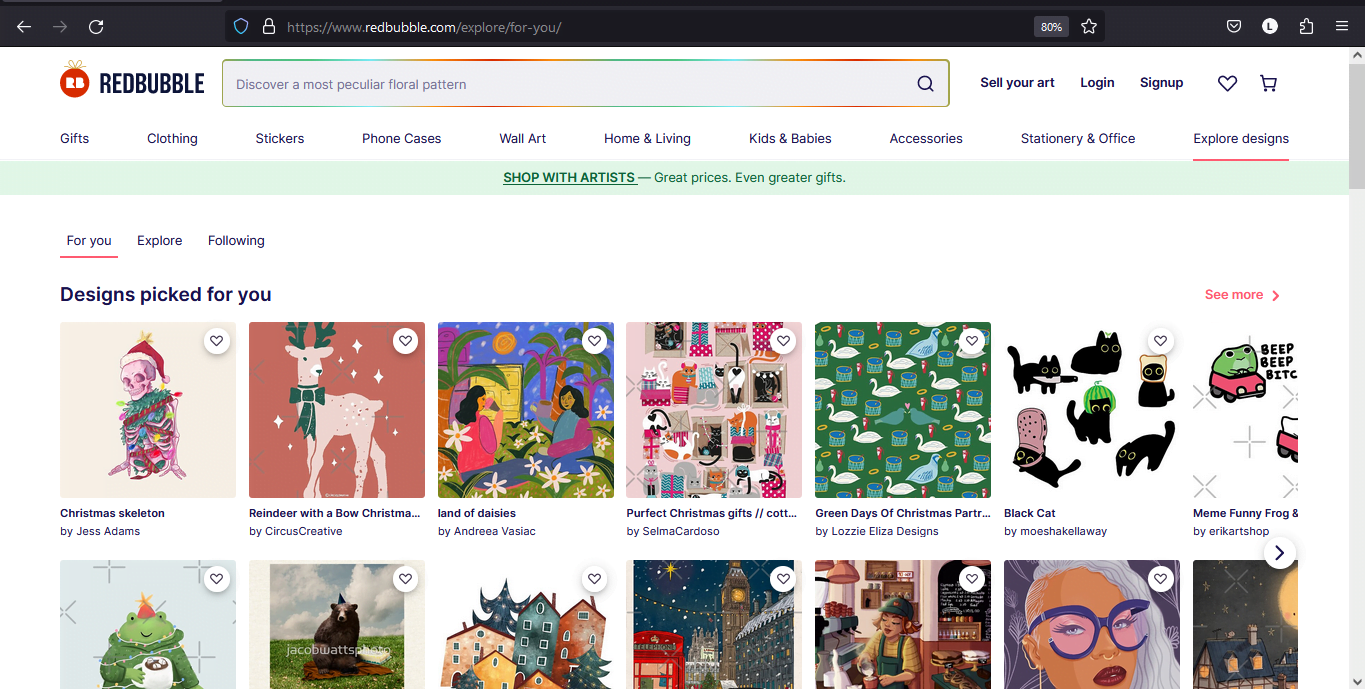1365x689 pixels.
Task: Click the Redbubble logo
Action: [x=131, y=80]
